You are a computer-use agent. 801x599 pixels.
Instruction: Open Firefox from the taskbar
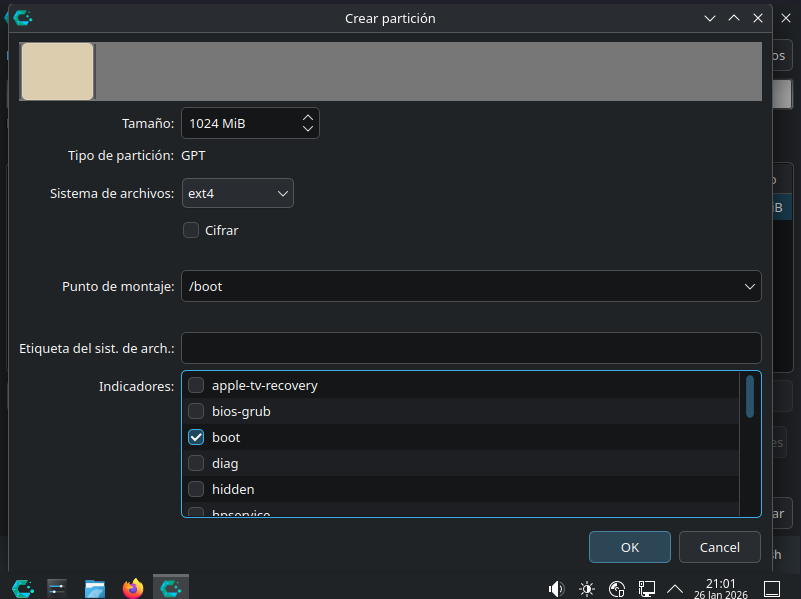tap(133, 587)
